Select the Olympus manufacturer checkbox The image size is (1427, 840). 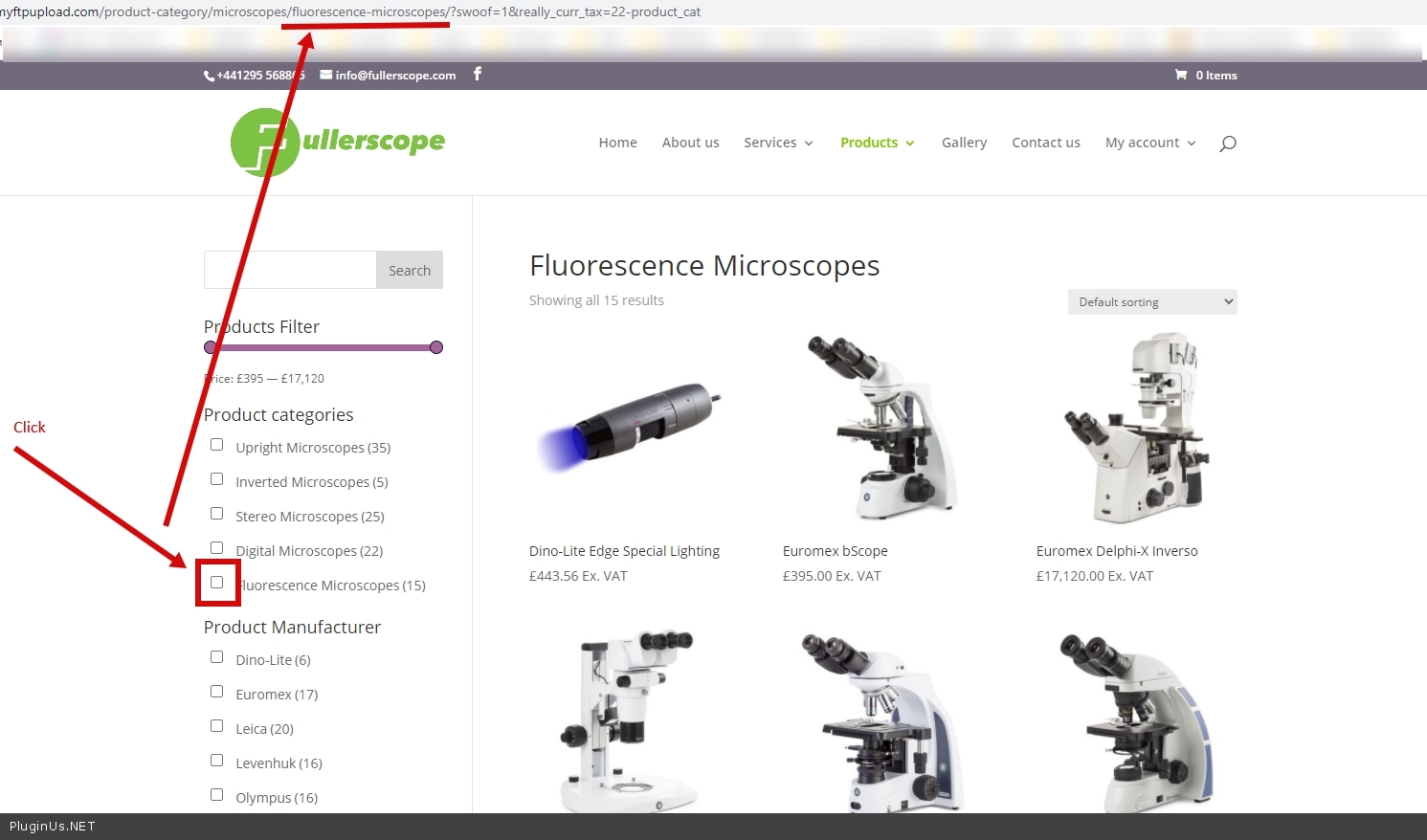[x=217, y=795]
